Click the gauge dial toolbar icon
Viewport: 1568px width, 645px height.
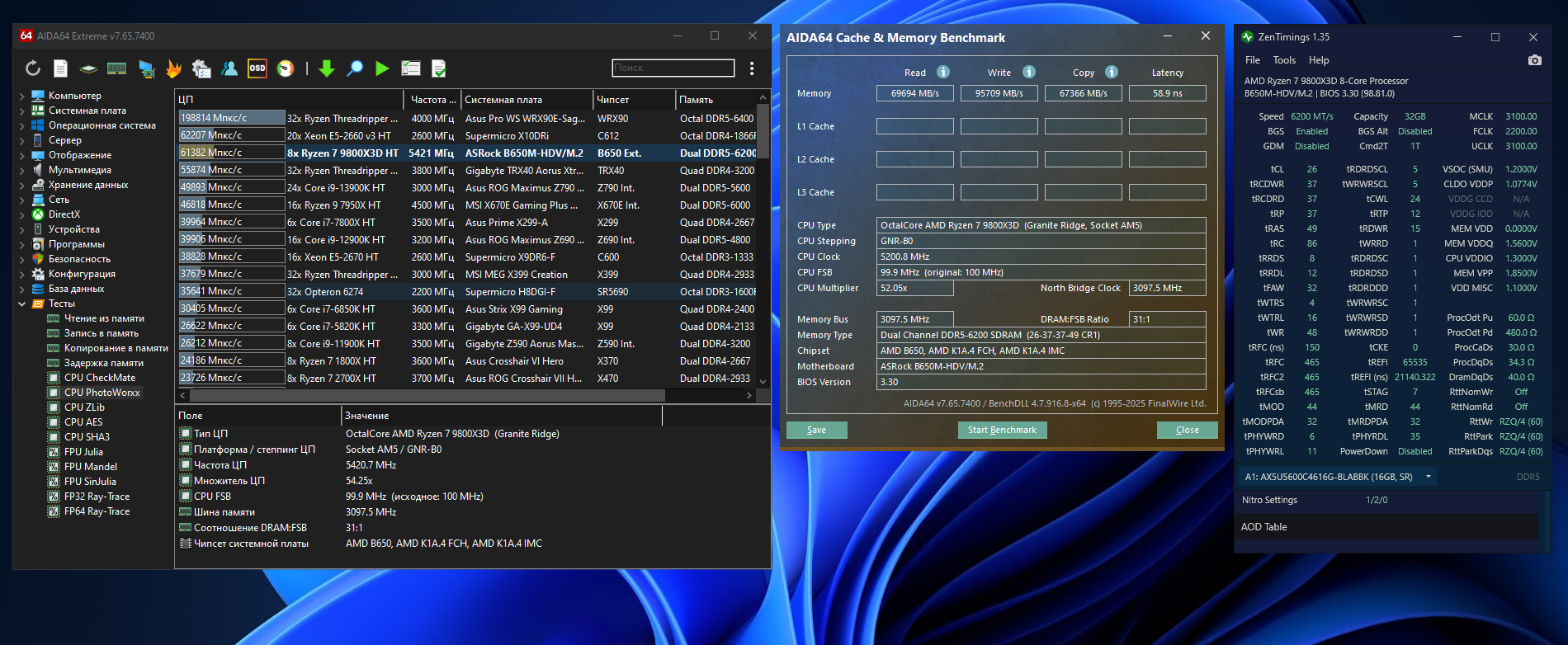pyautogui.click(x=286, y=68)
